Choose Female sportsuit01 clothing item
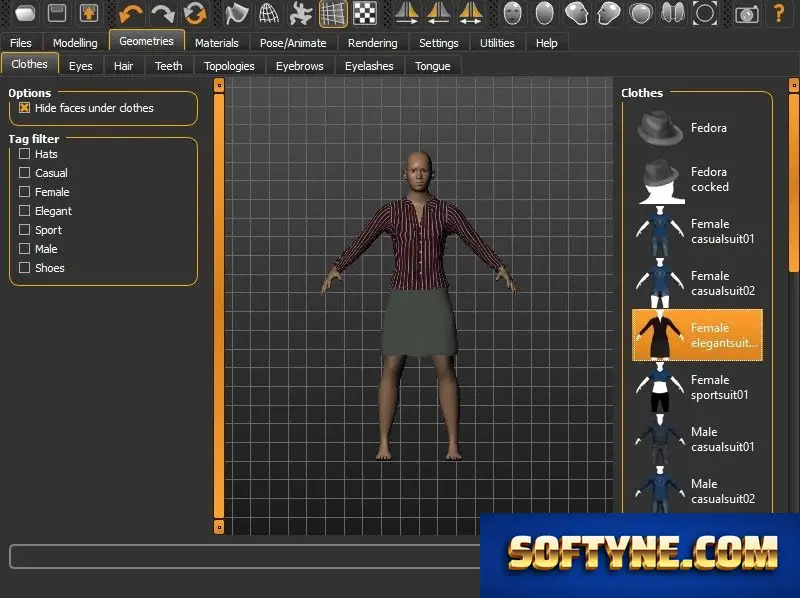Viewport: 800px width, 598px height. tap(697, 387)
